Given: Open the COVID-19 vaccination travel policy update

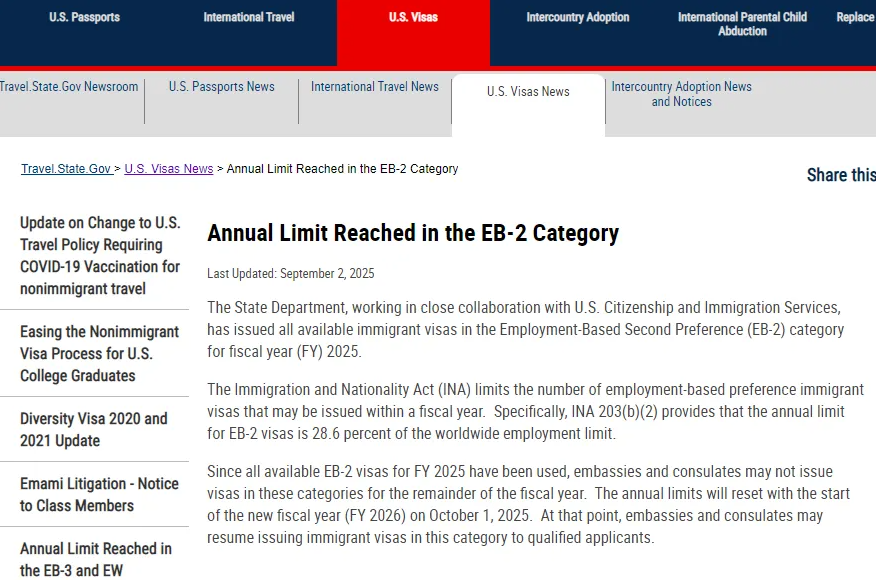Looking at the screenshot, I should coord(100,256).
